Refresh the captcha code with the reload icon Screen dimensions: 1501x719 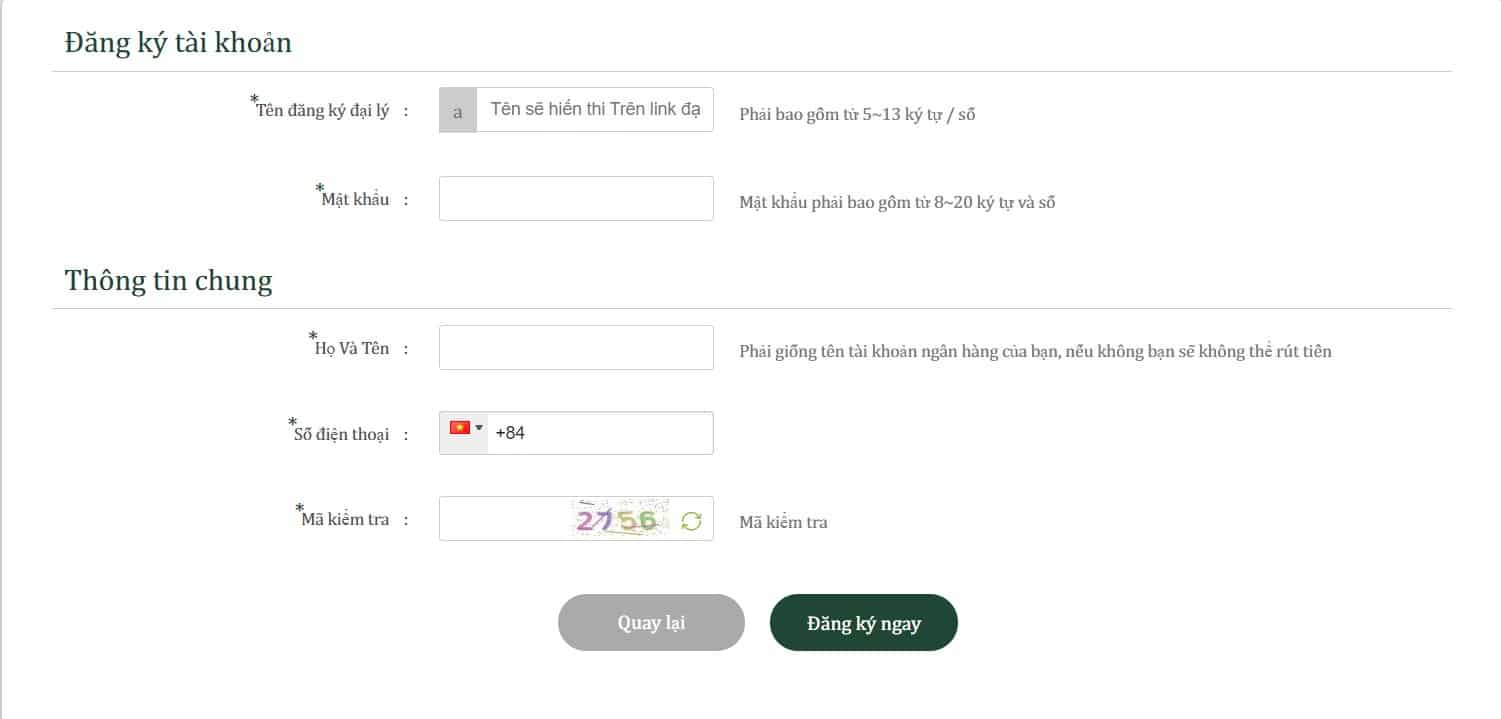[x=692, y=520]
